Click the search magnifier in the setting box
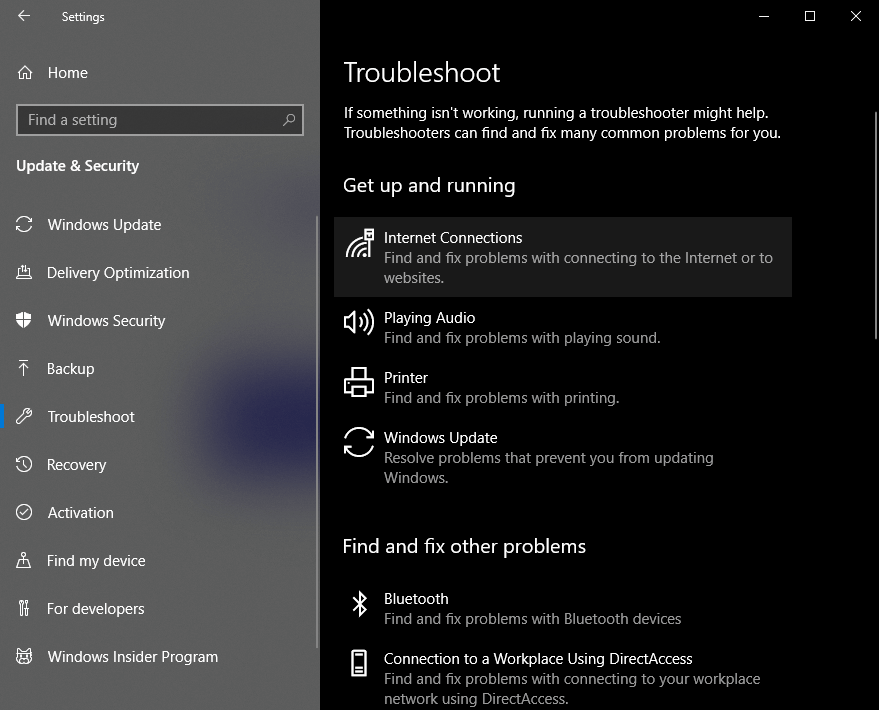This screenshot has height=710, width=879. click(x=290, y=119)
